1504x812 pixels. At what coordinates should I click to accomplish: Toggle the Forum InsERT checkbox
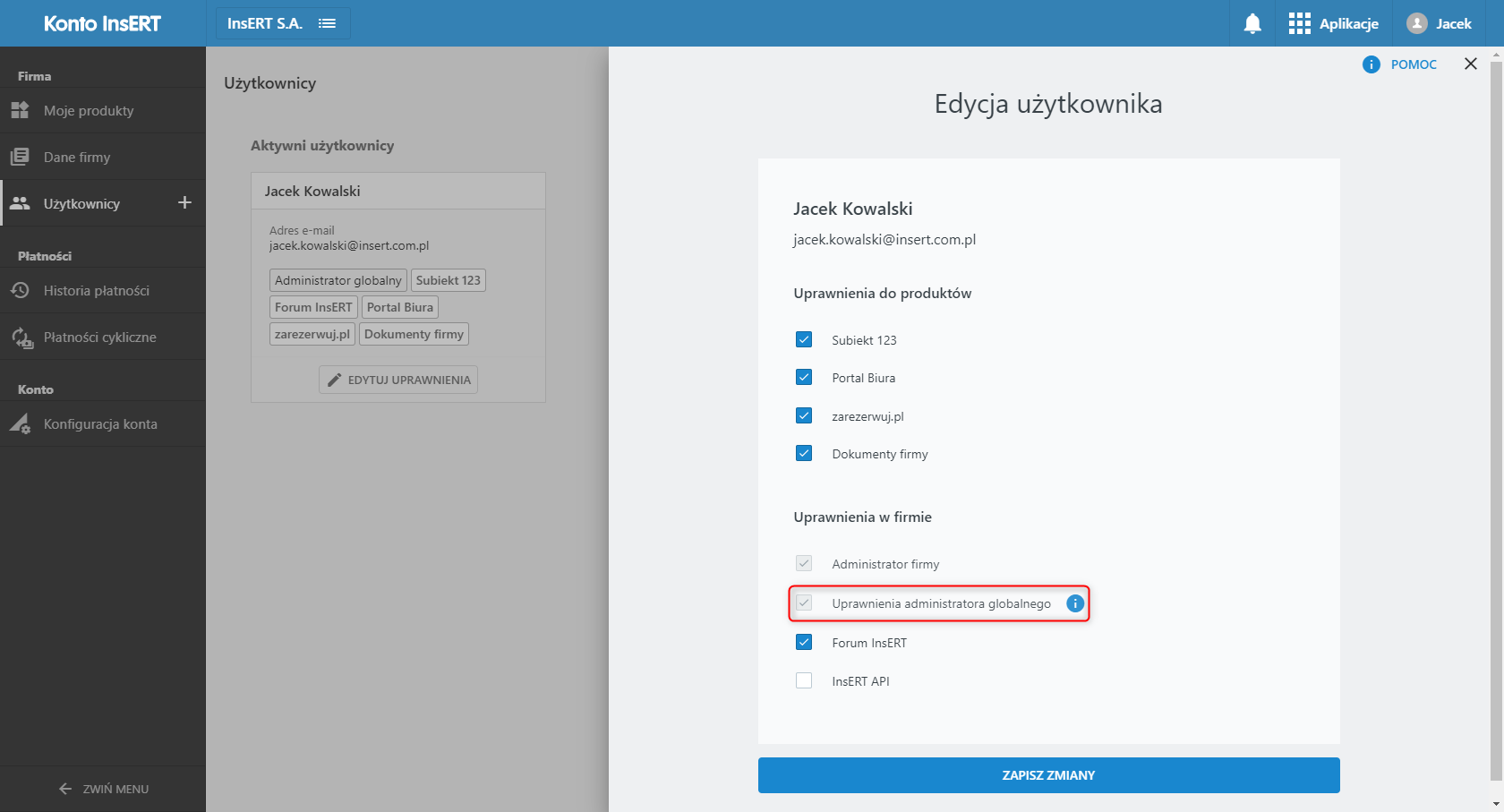(804, 643)
